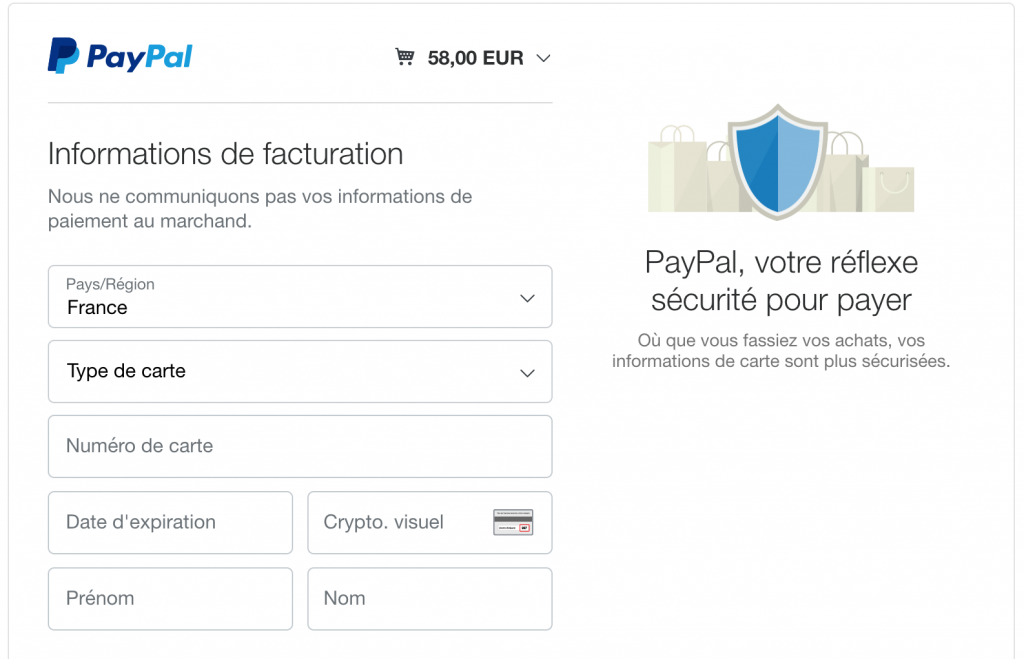Open the Pays/Région dropdown arrow

pyautogui.click(x=527, y=298)
